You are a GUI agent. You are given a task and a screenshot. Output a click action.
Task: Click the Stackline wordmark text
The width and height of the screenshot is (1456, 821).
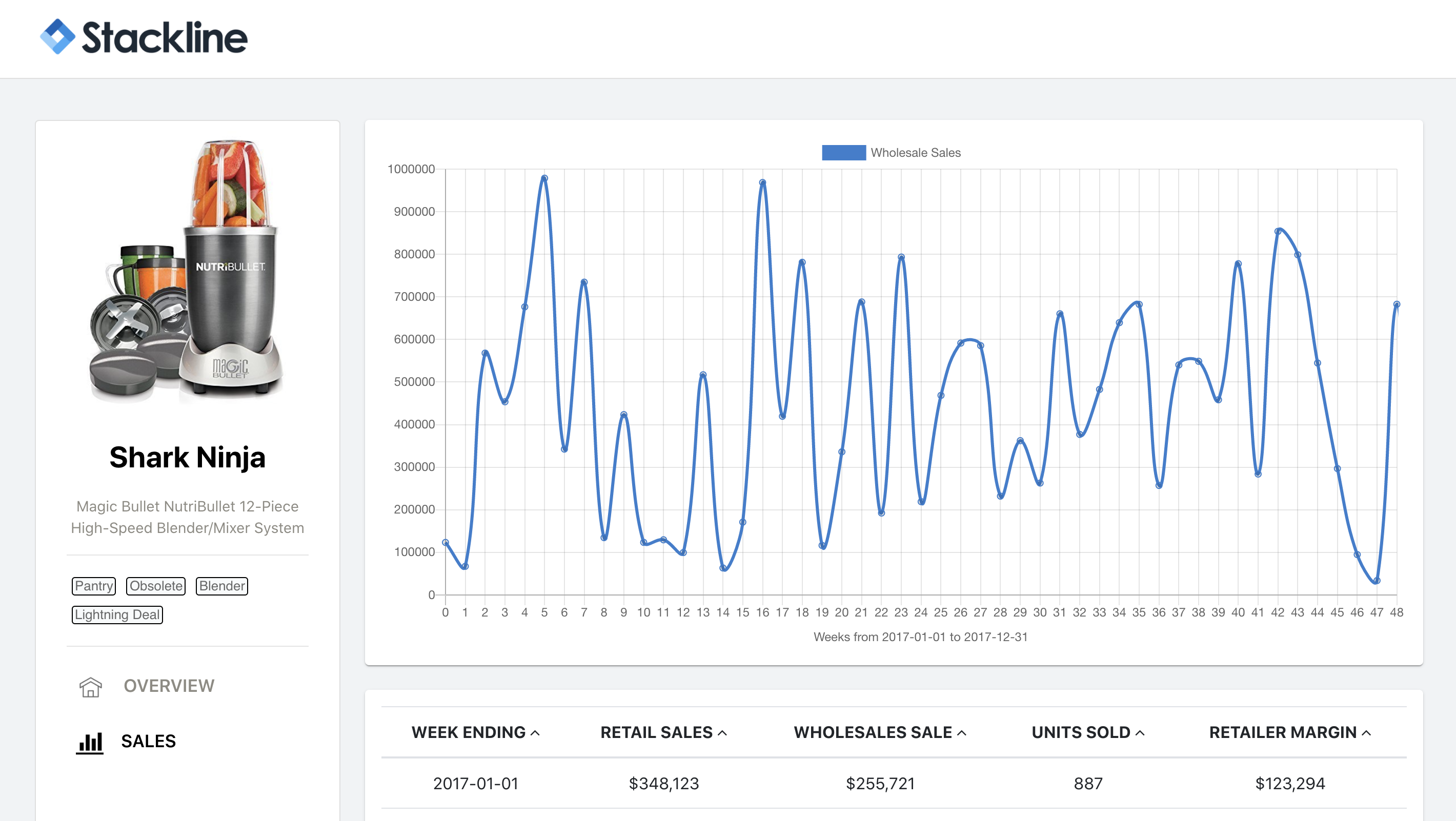165,38
